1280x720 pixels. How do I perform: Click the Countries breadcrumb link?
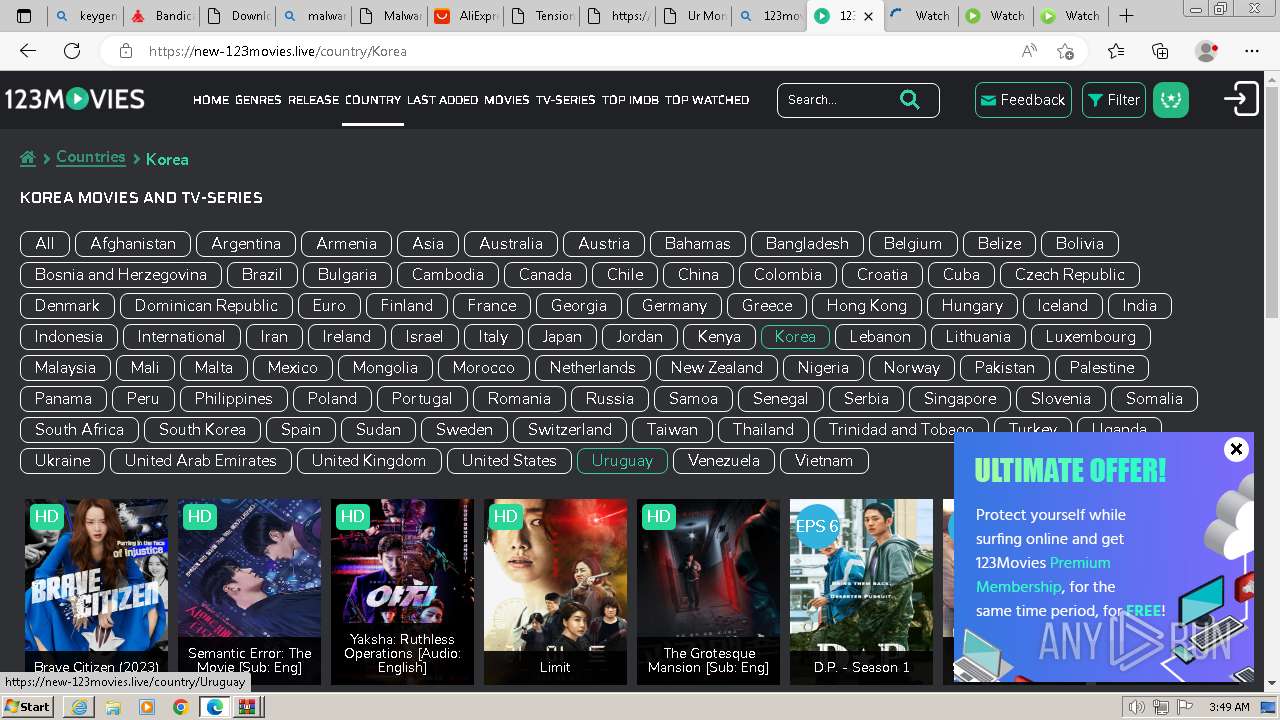tap(91, 157)
